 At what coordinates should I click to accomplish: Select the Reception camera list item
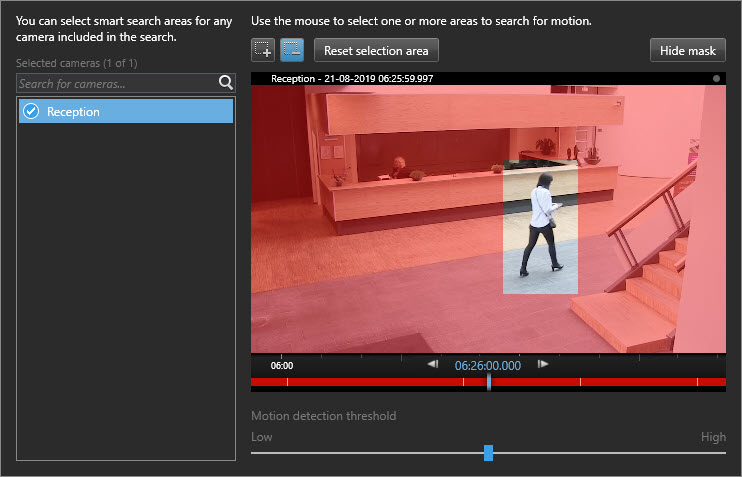point(126,111)
